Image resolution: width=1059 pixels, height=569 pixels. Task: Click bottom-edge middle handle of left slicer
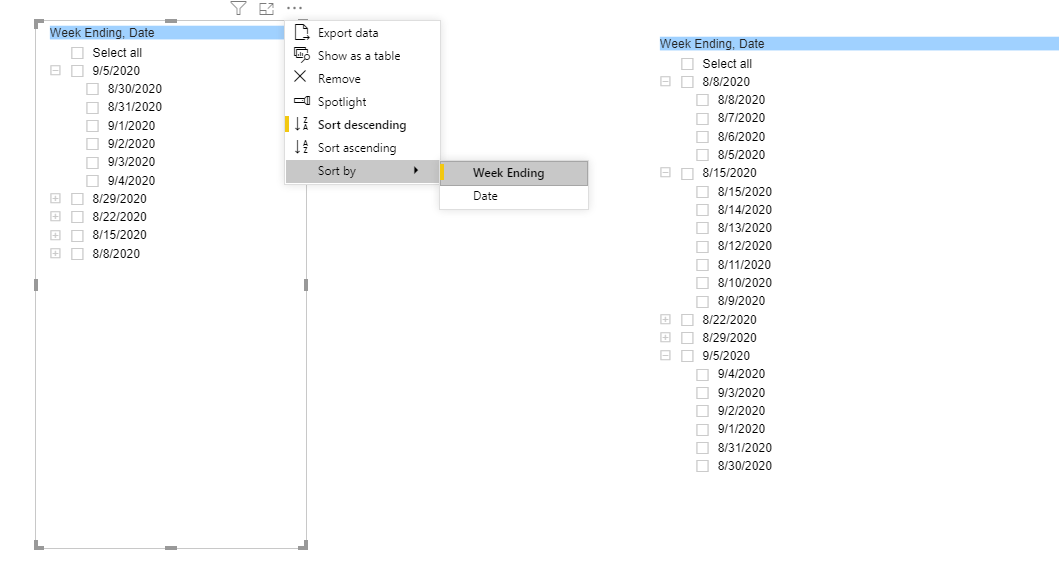(171, 548)
